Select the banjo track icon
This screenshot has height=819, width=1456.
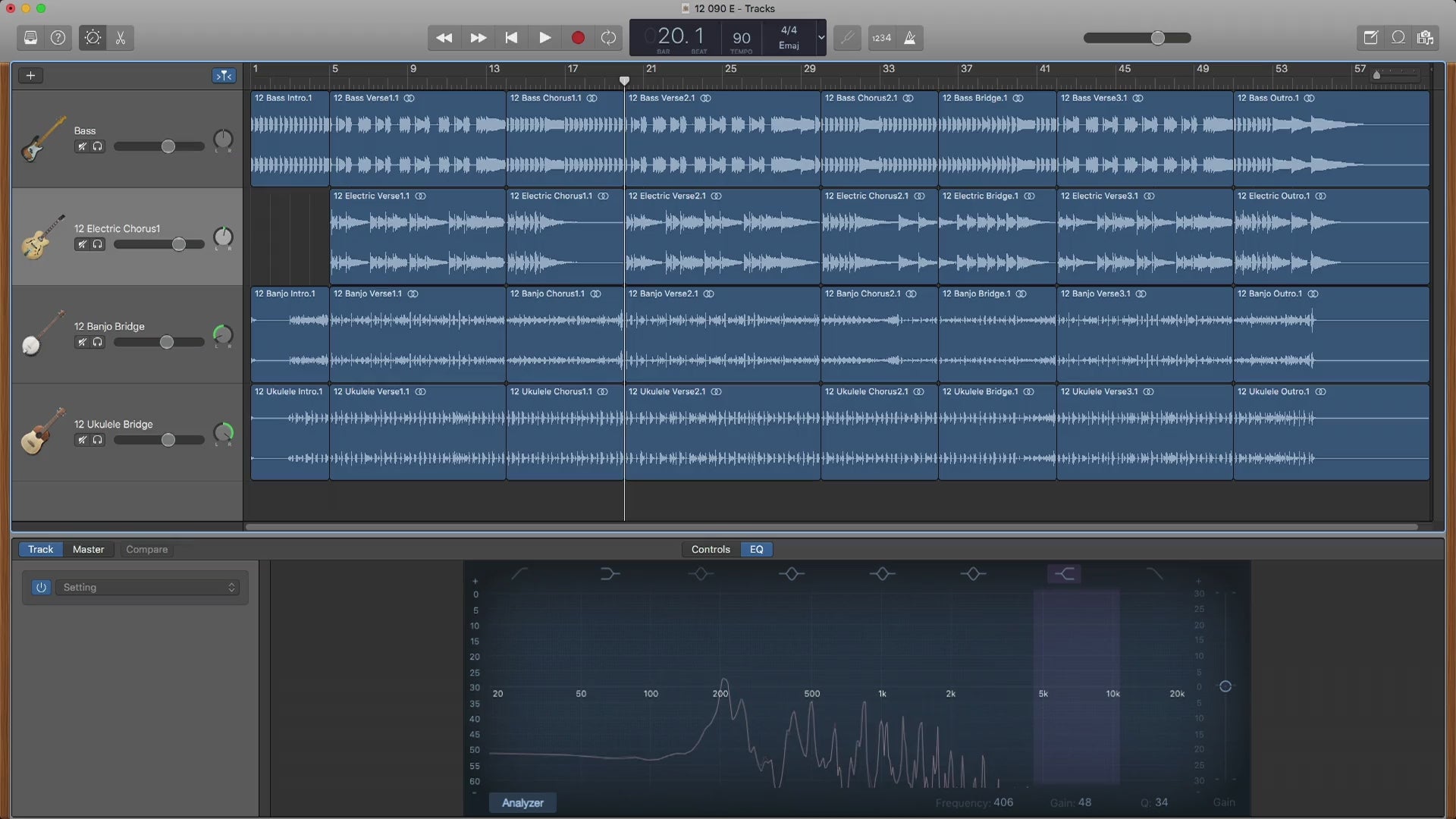point(42,334)
